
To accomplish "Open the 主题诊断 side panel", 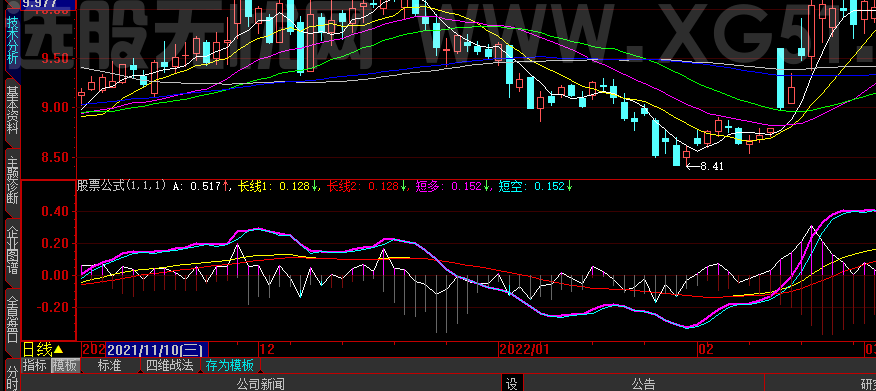I will [x=12, y=182].
